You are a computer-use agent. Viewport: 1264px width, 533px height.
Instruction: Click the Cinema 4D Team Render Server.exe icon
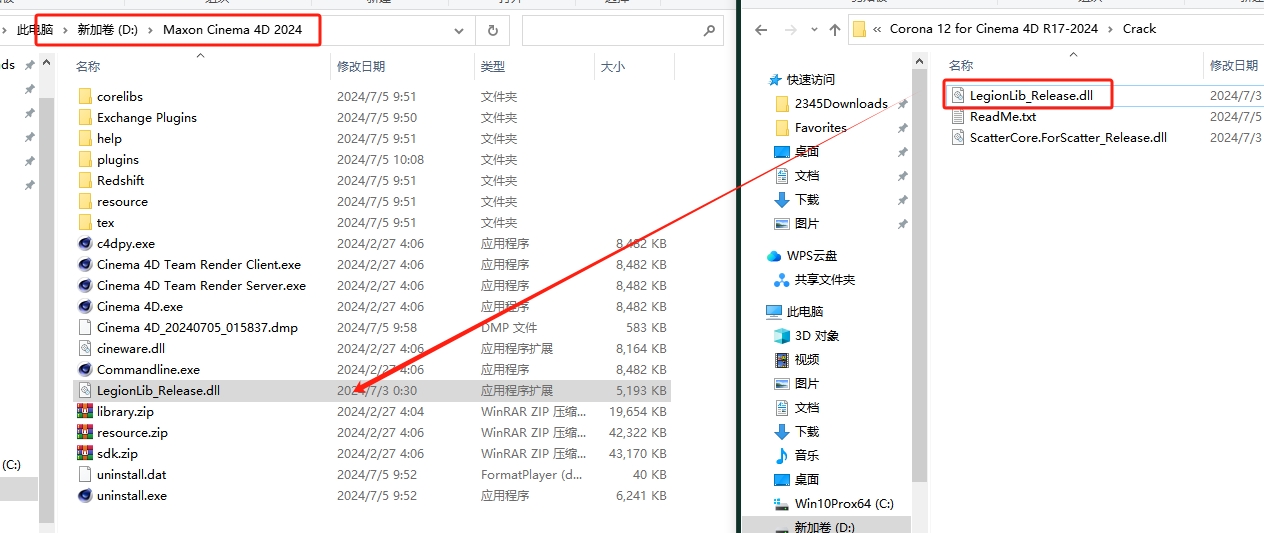(x=85, y=285)
